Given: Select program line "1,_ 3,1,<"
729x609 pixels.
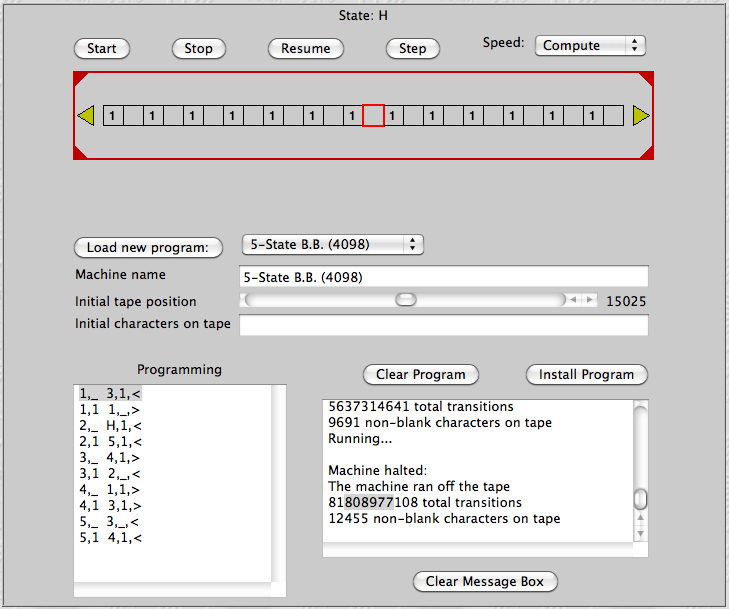Looking at the screenshot, I should 110,394.
